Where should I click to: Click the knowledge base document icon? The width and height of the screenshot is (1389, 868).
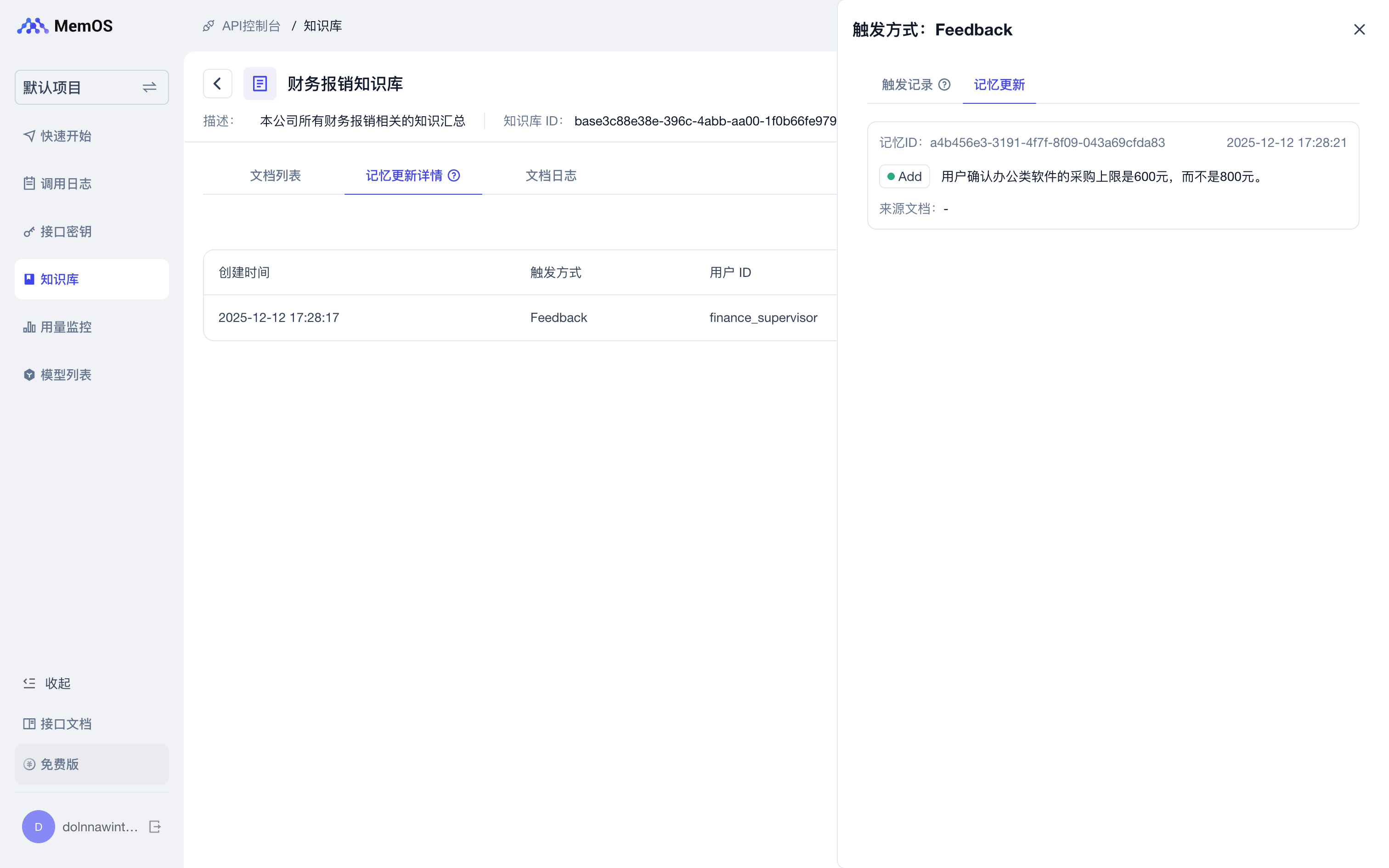[260, 84]
